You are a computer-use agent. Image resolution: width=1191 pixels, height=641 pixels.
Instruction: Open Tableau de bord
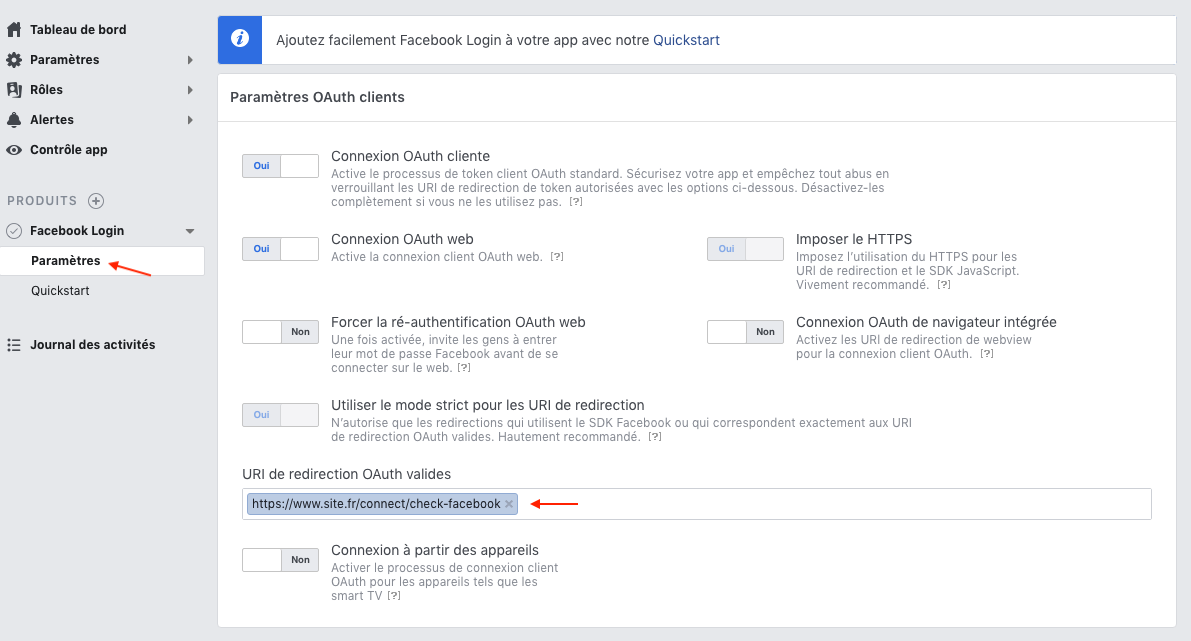coord(78,30)
